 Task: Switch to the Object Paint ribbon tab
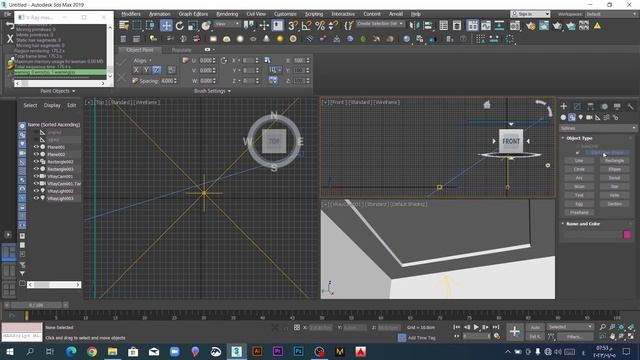point(140,50)
